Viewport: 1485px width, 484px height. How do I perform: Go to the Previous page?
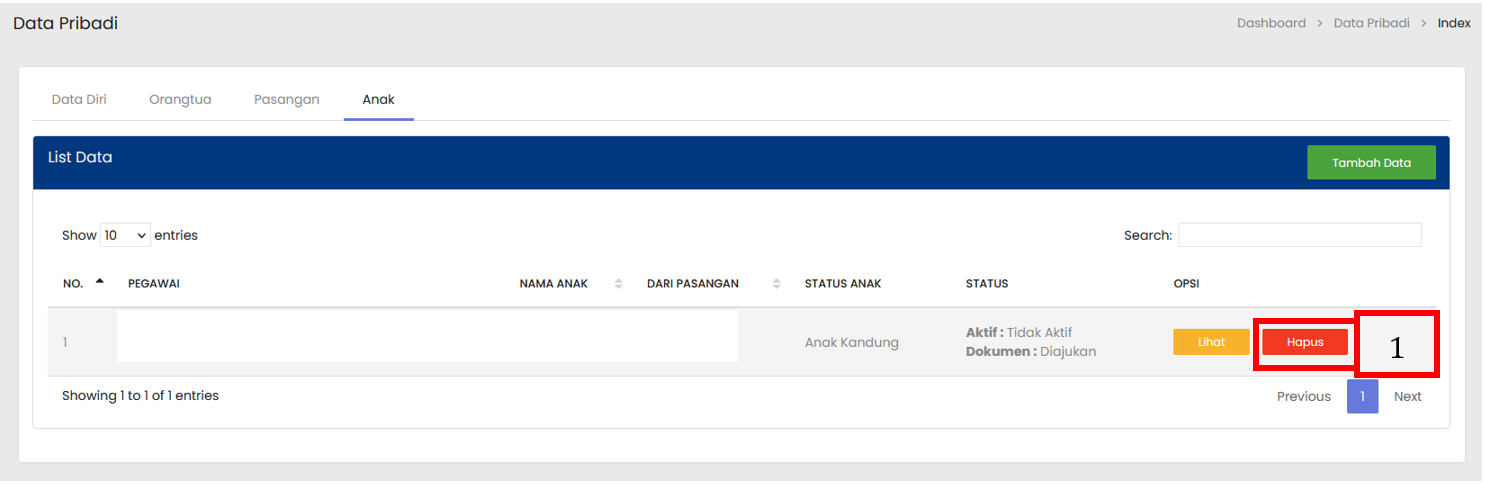tap(1303, 397)
